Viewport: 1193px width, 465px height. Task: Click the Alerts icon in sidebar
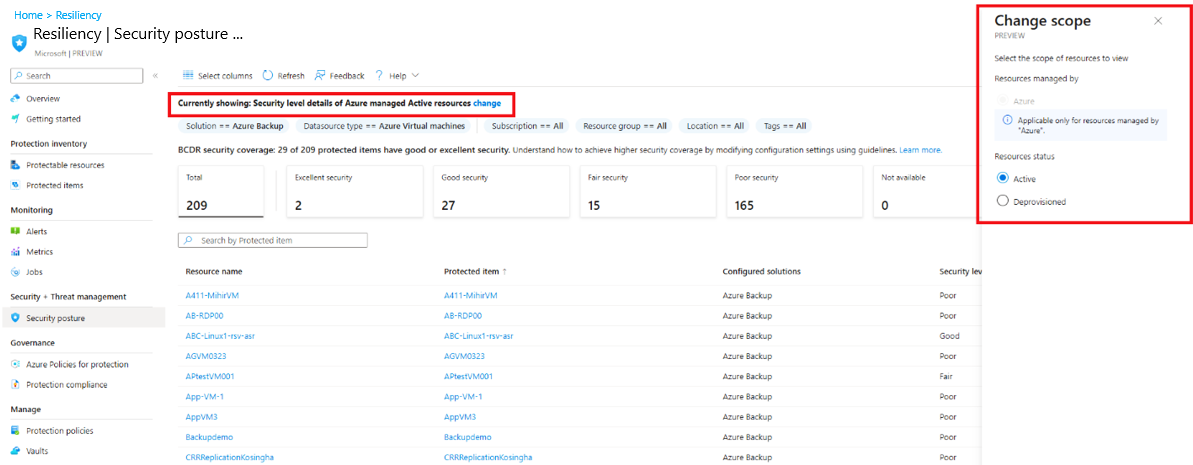point(15,231)
